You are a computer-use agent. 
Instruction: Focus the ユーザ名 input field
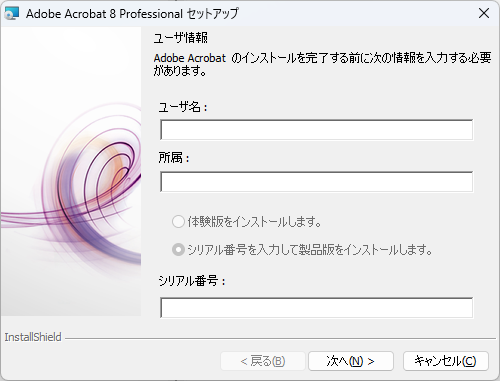pyautogui.click(x=316, y=130)
